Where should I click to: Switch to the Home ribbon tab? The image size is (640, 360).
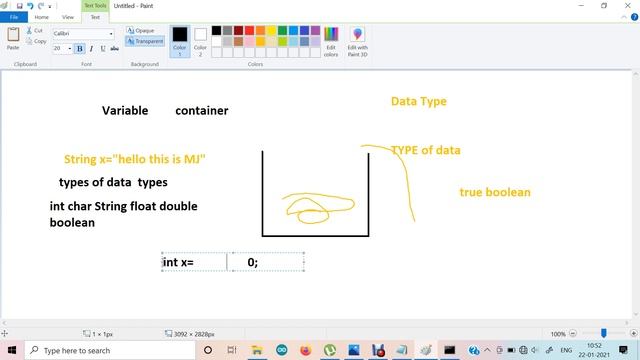coord(41,17)
